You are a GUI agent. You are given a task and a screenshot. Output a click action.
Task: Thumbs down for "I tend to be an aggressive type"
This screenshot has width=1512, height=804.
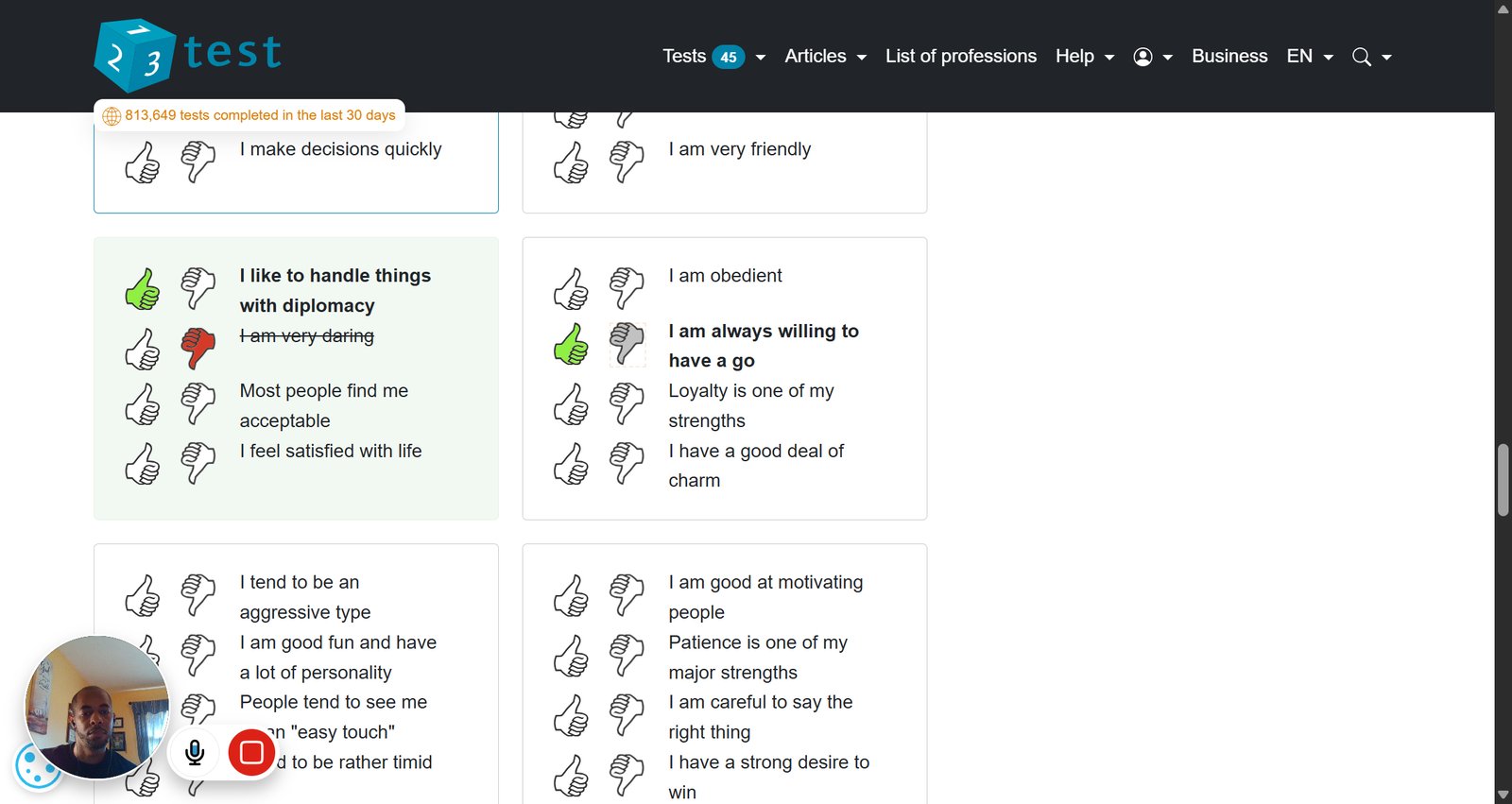[198, 596]
